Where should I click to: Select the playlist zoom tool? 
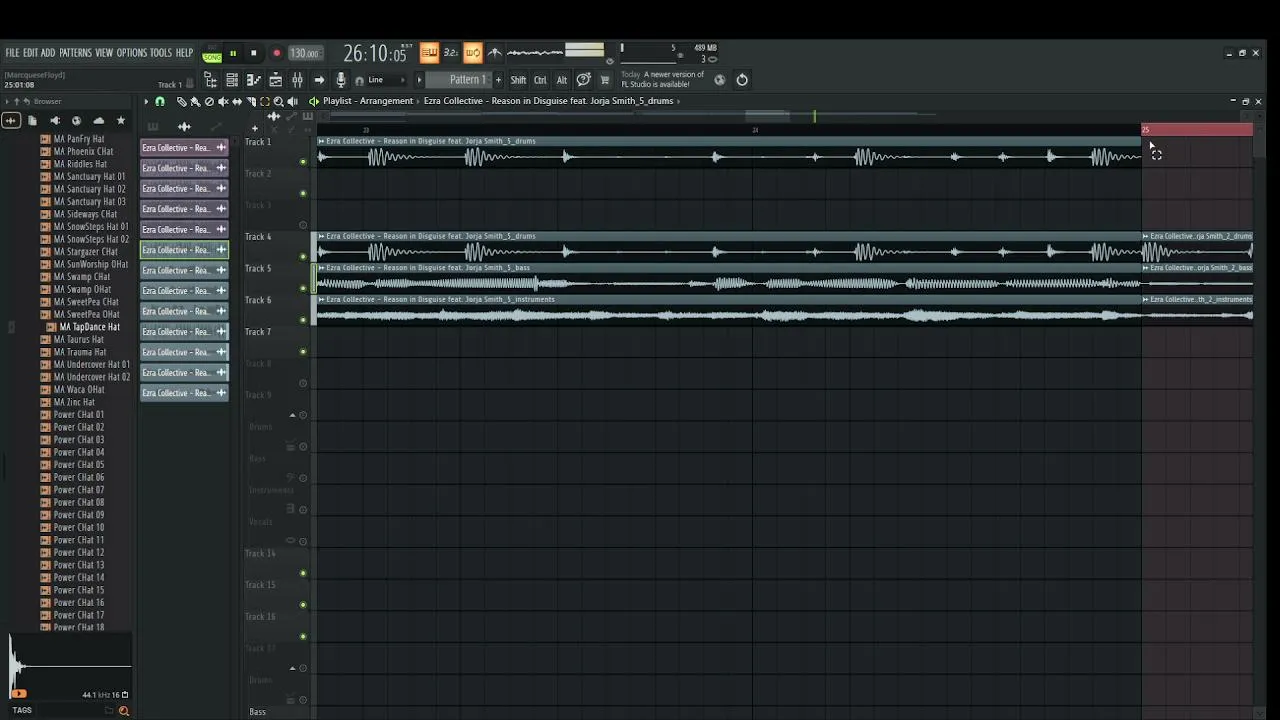pos(279,102)
